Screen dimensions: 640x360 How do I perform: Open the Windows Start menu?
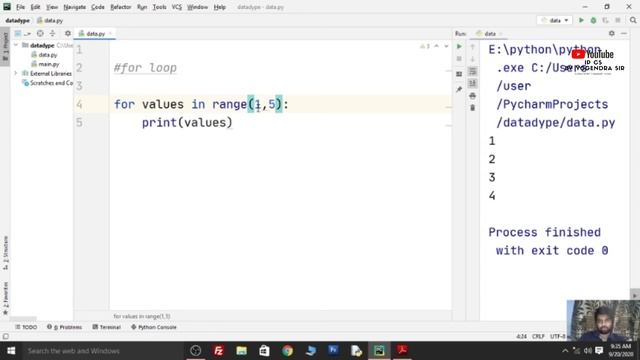click(x=11, y=351)
